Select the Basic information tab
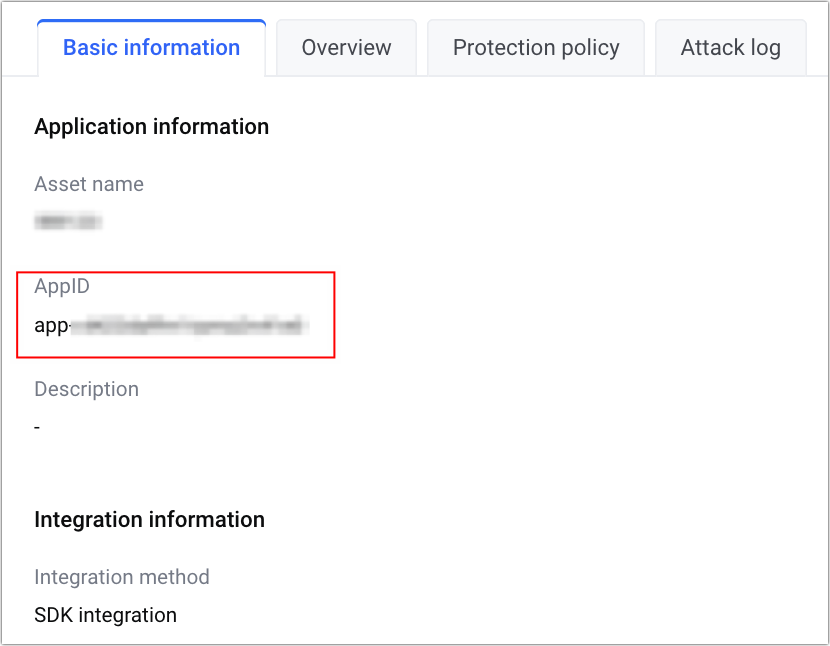830x646 pixels. pyautogui.click(x=151, y=48)
